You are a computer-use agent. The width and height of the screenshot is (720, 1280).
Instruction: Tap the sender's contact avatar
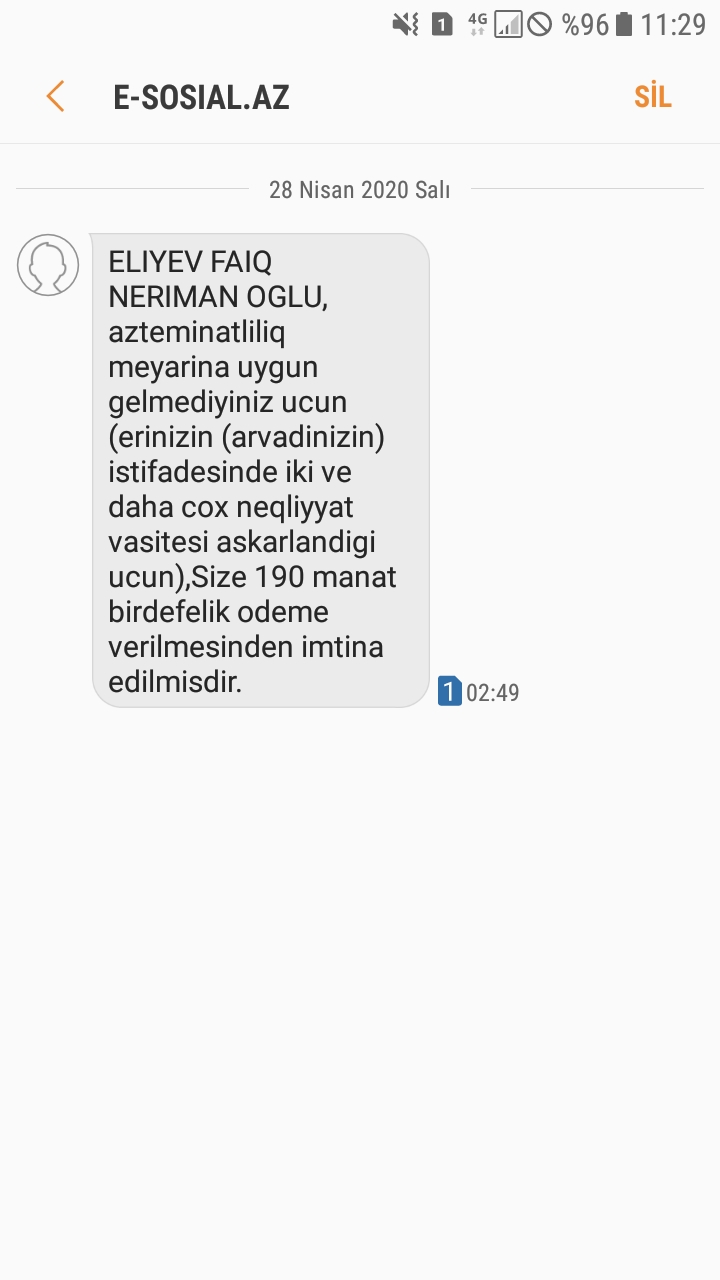click(x=48, y=265)
